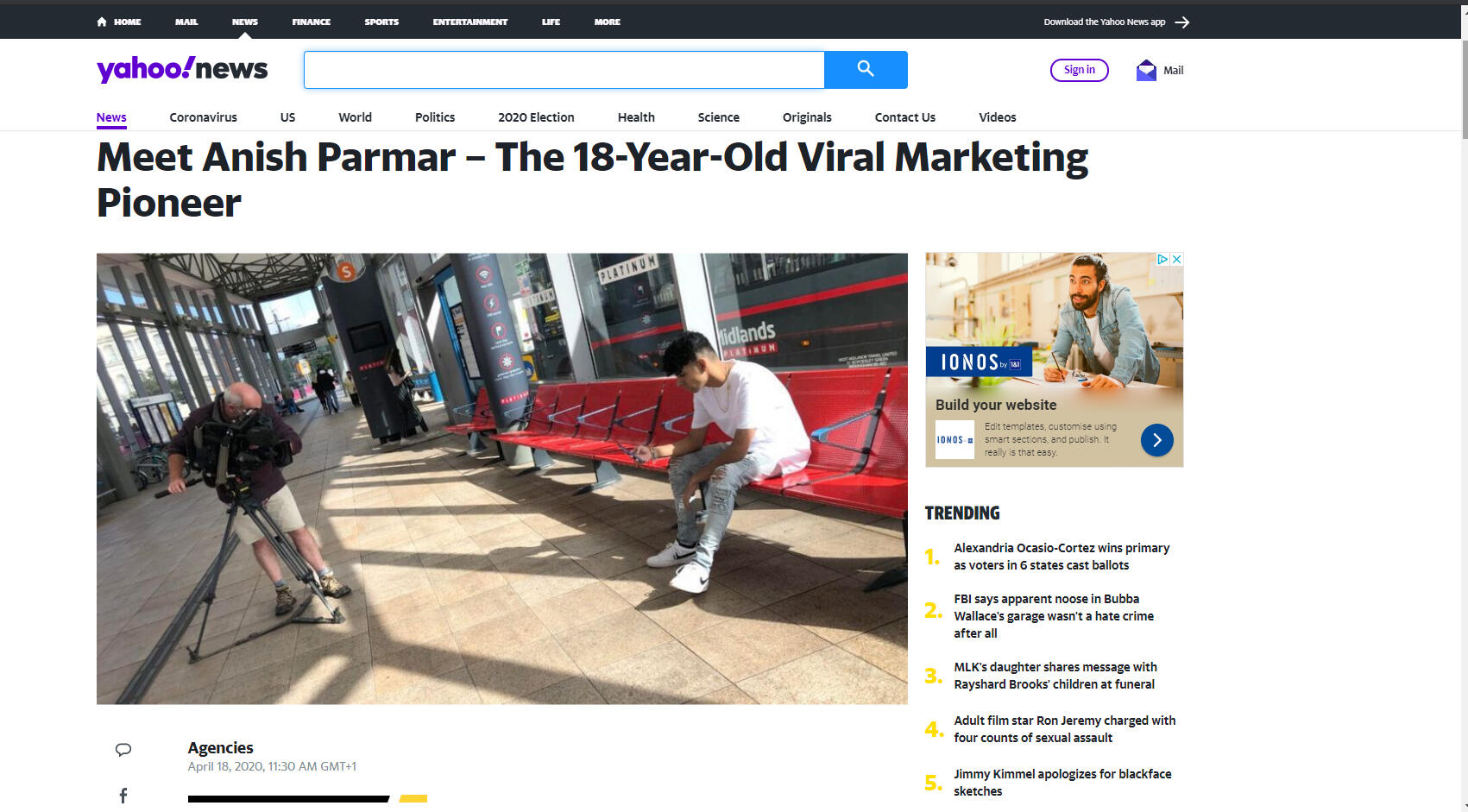Open comments with the speech bubble icon
The height and width of the screenshot is (812, 1468).
tap(123, 750)
